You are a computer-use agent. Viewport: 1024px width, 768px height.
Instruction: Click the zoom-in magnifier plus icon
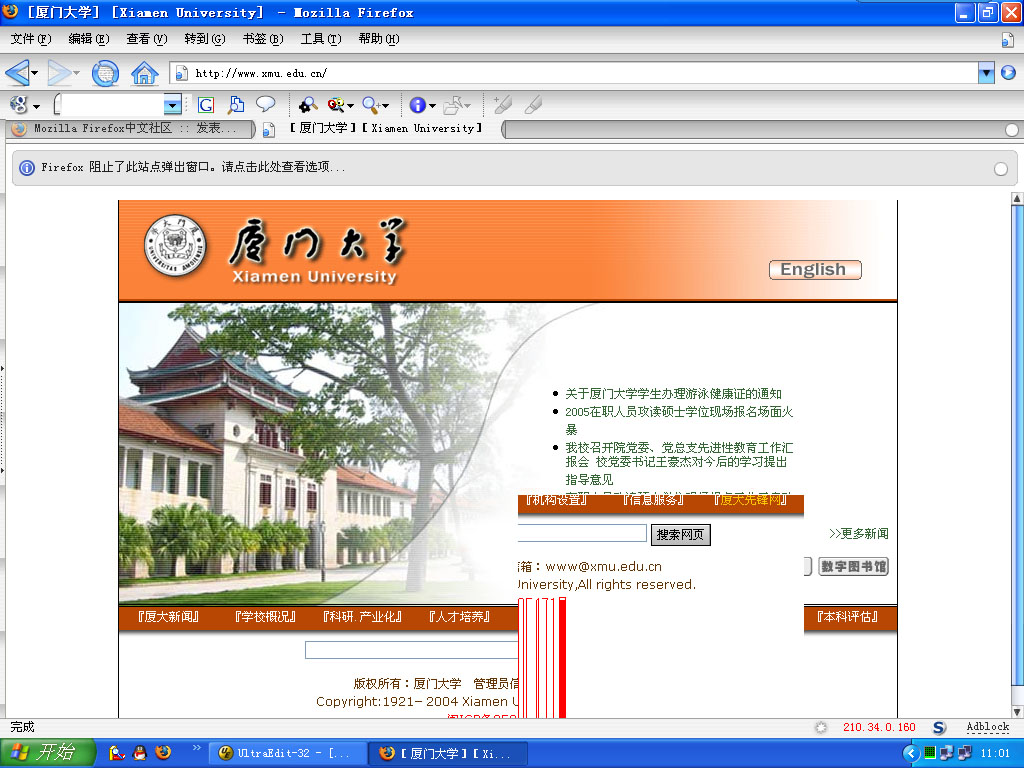371,104
